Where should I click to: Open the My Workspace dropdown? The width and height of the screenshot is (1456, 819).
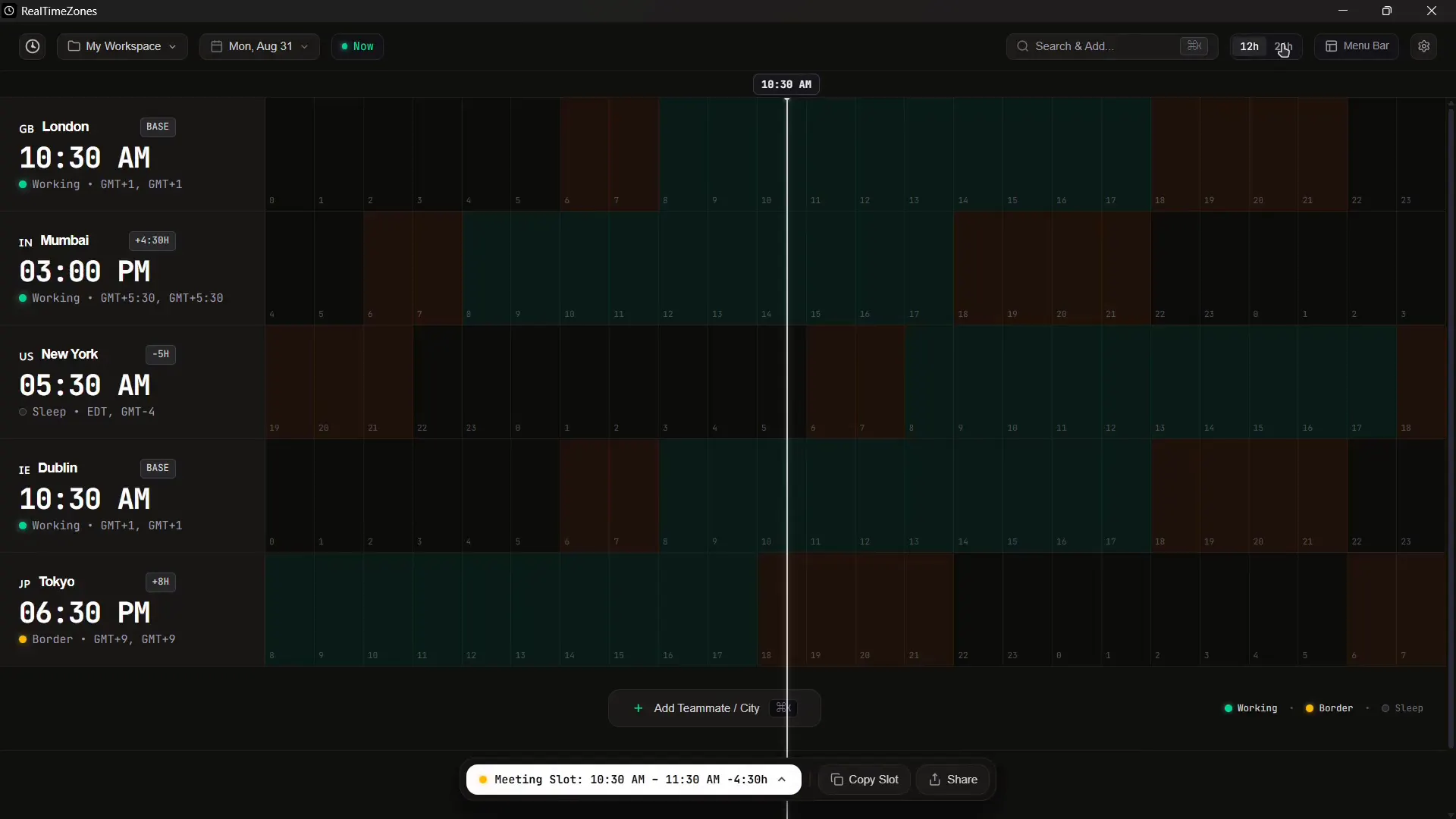[122, 46]
